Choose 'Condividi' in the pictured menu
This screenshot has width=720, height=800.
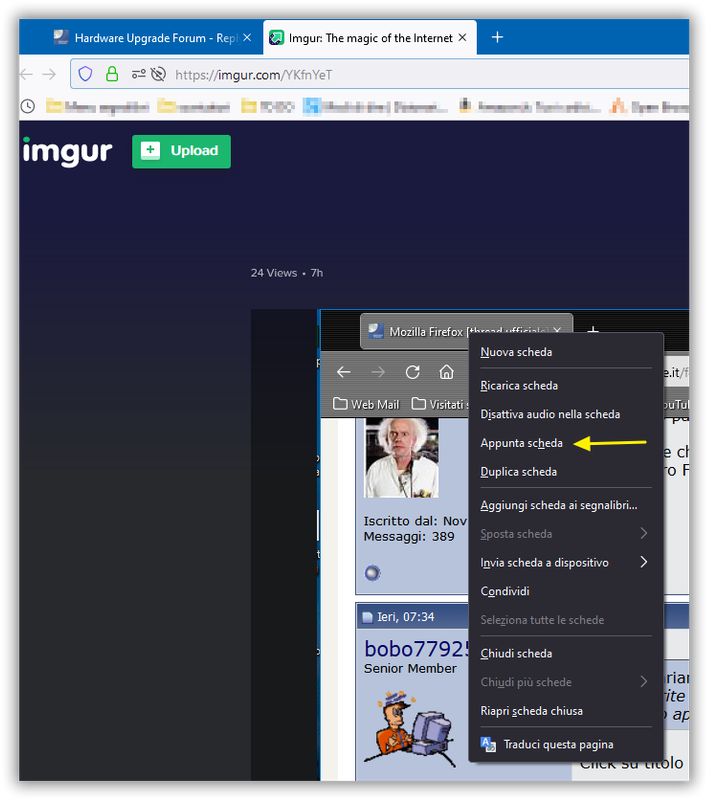click(x=566, y=591)
